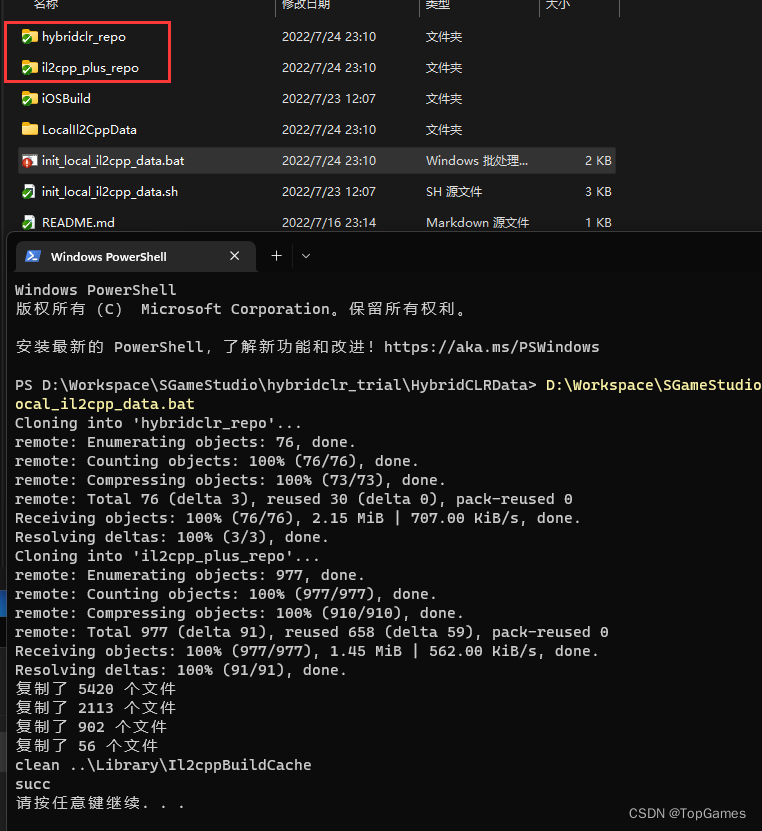Open the https://aka.ms/PSWindows link in terminal

point(491,347)
